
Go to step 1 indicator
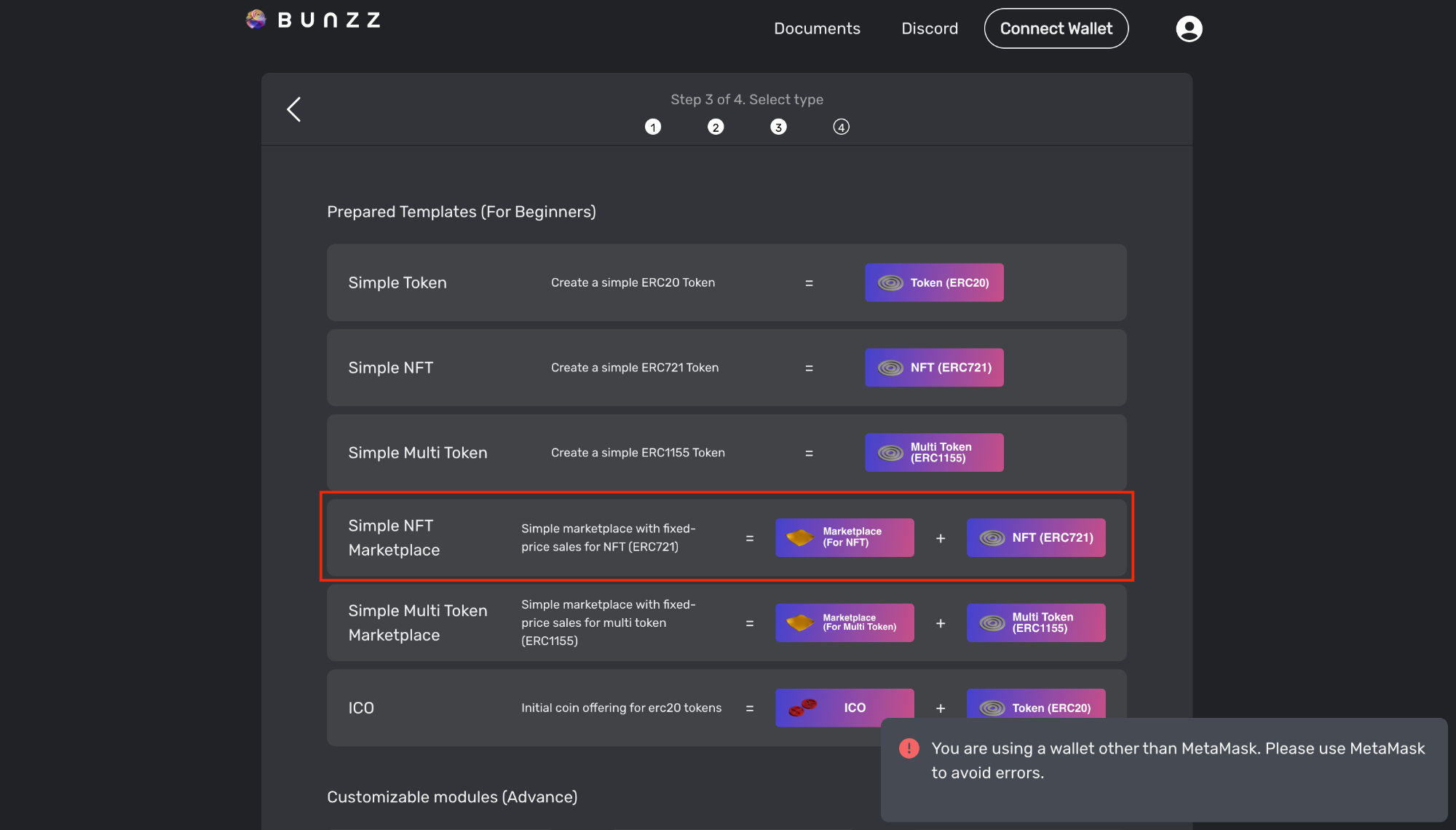[653, 127]
